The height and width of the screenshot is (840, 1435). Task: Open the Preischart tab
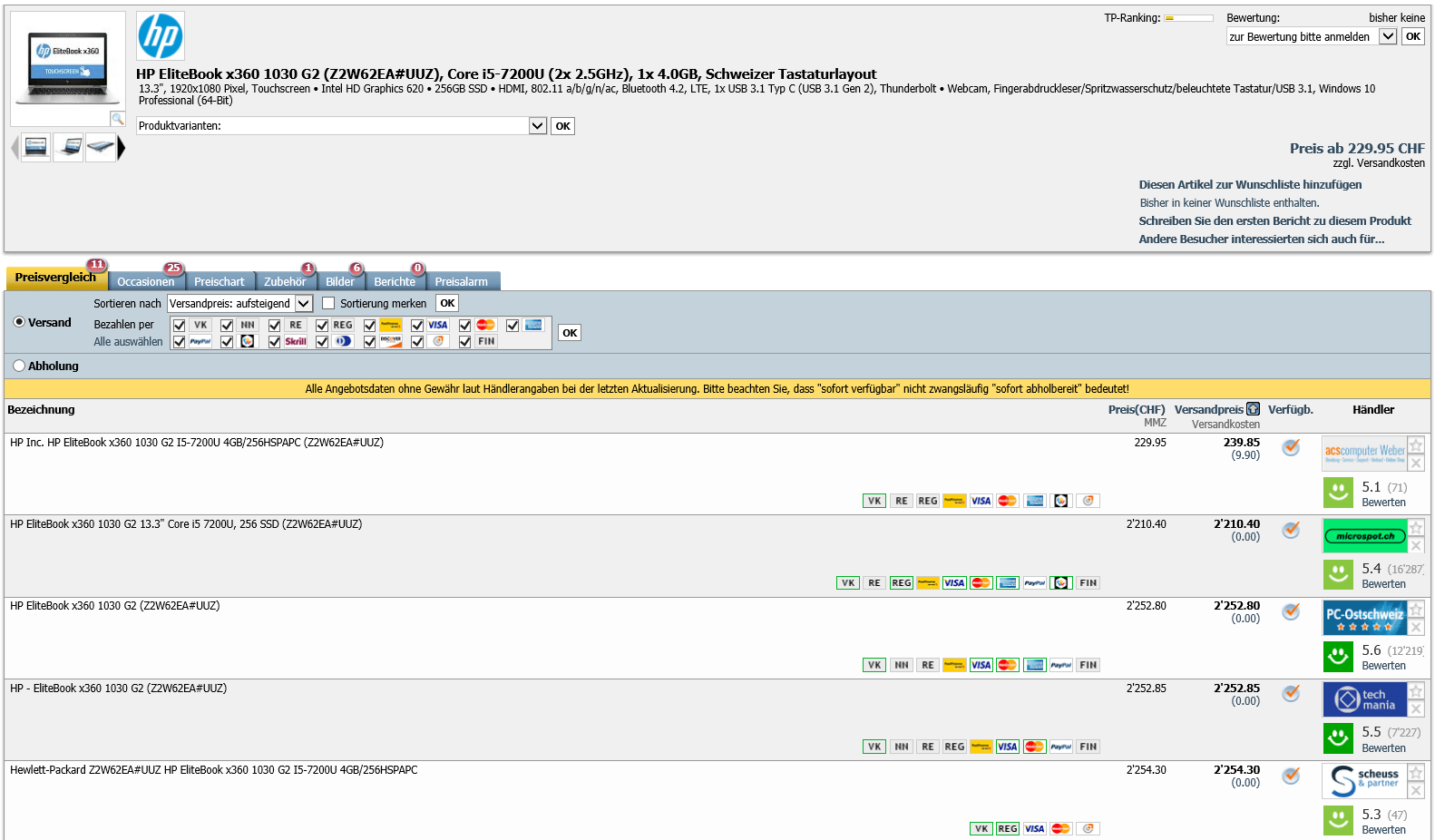219,281
